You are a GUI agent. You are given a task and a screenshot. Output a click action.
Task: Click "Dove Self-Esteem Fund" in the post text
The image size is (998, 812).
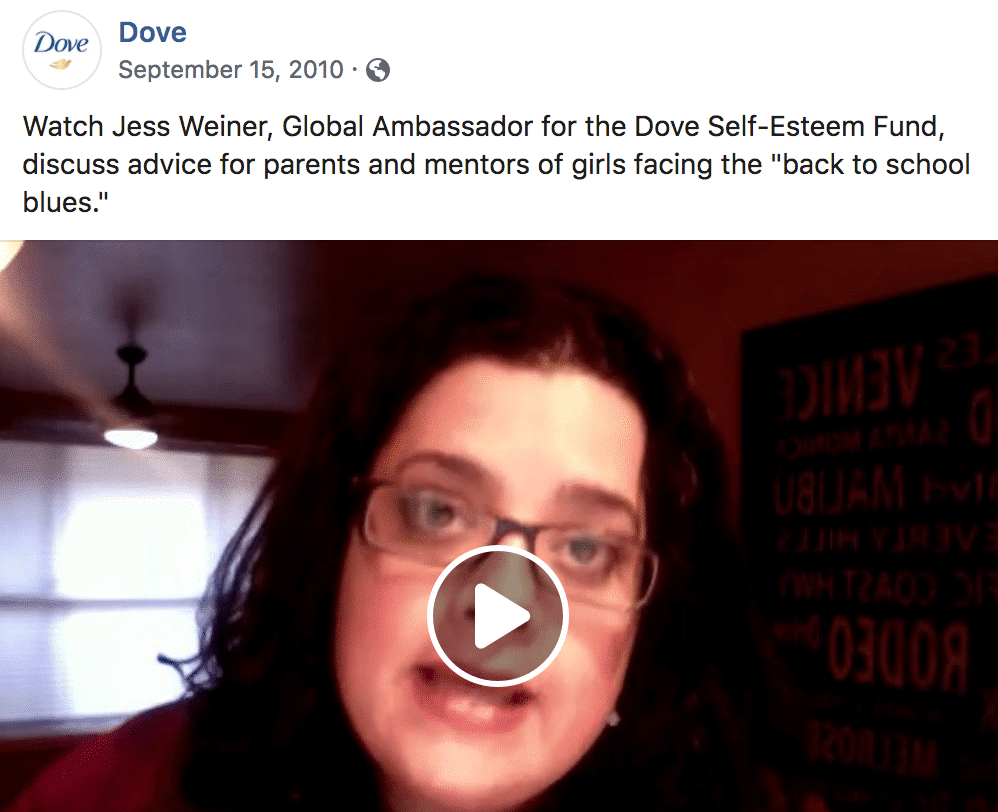[786, 126]
